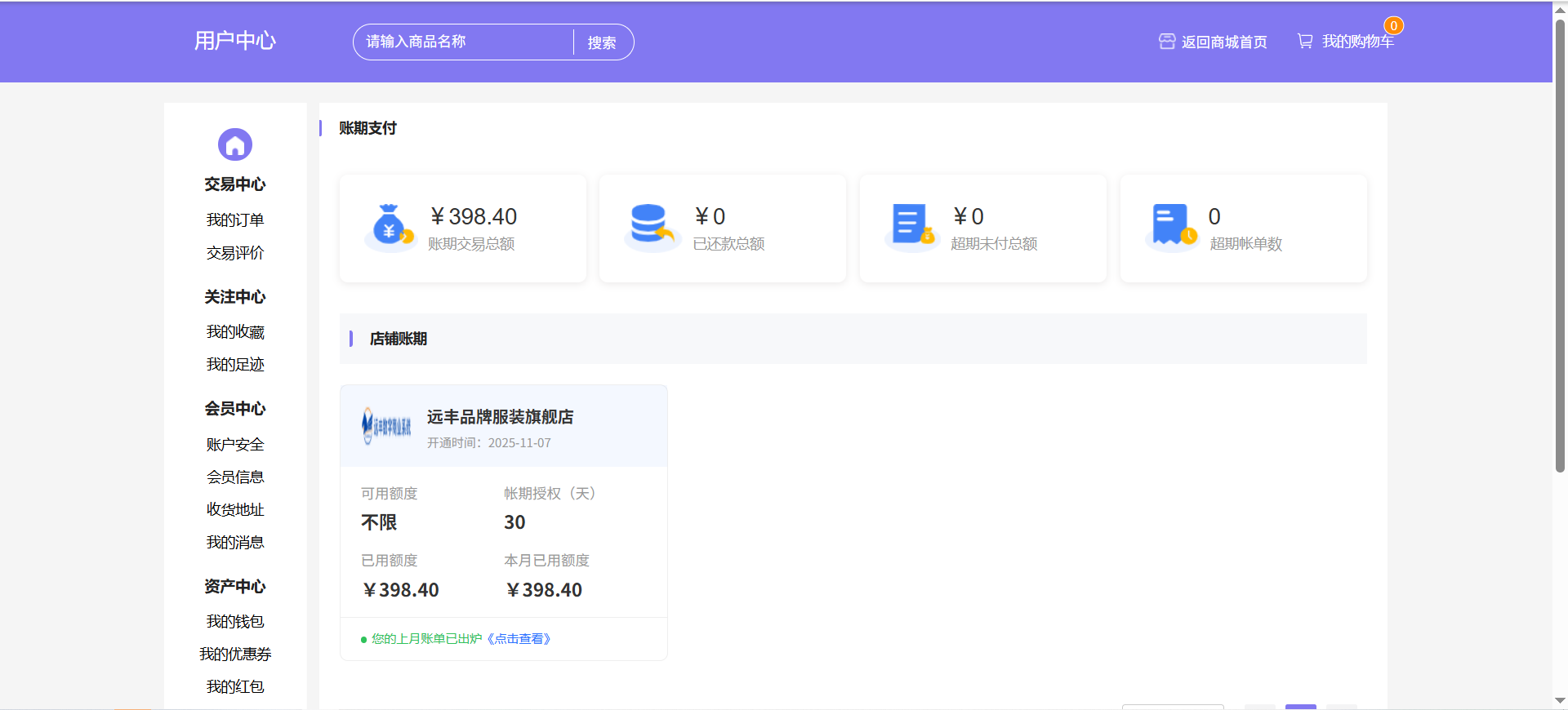Click the orange cart count badge
Viewport: 1568px width, 710px height.
[1393, 26]
